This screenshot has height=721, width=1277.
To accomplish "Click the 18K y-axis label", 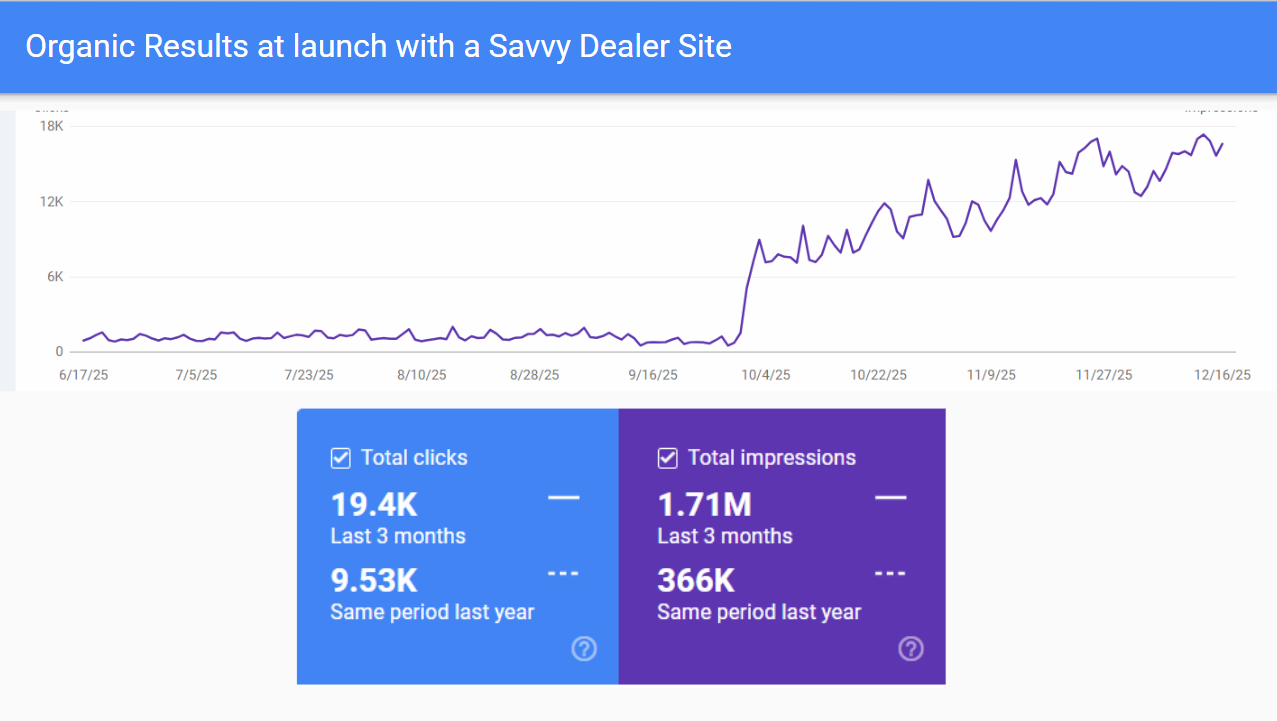I will click(52, 126).
